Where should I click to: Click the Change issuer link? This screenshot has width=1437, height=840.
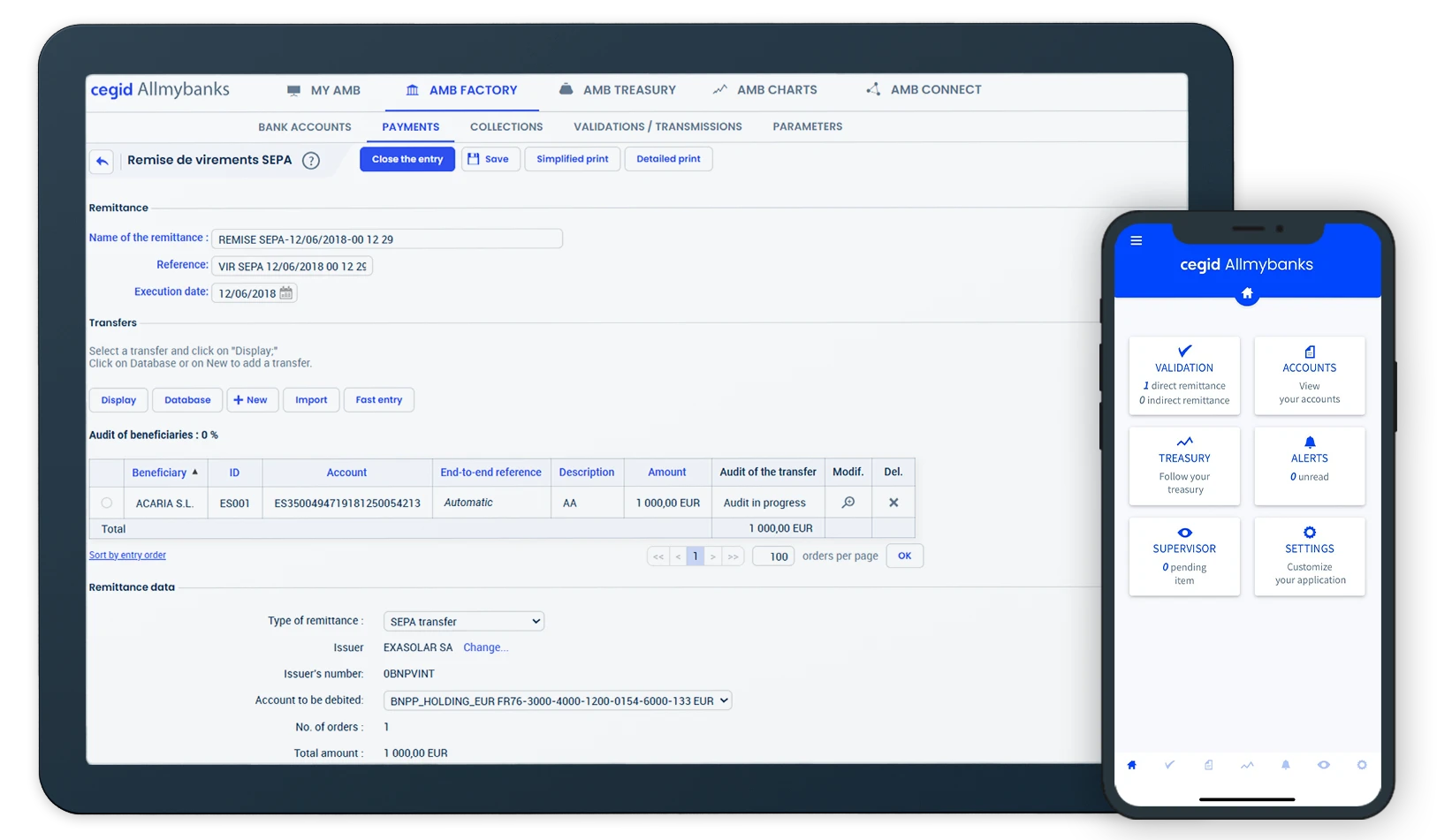pyautogui.click(x=485, y=647)
